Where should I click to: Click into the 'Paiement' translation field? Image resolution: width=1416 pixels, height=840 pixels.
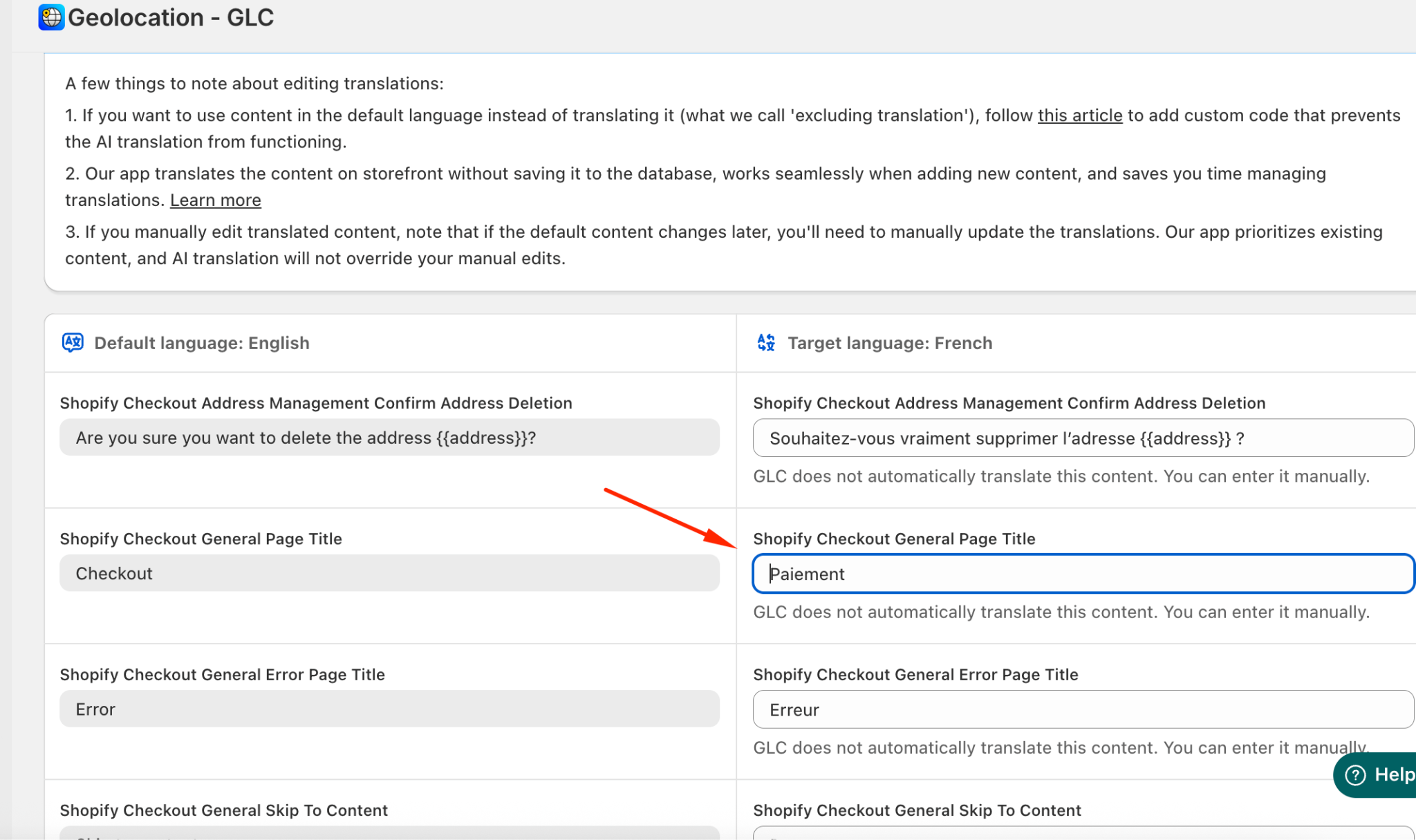pos(1082,574)
